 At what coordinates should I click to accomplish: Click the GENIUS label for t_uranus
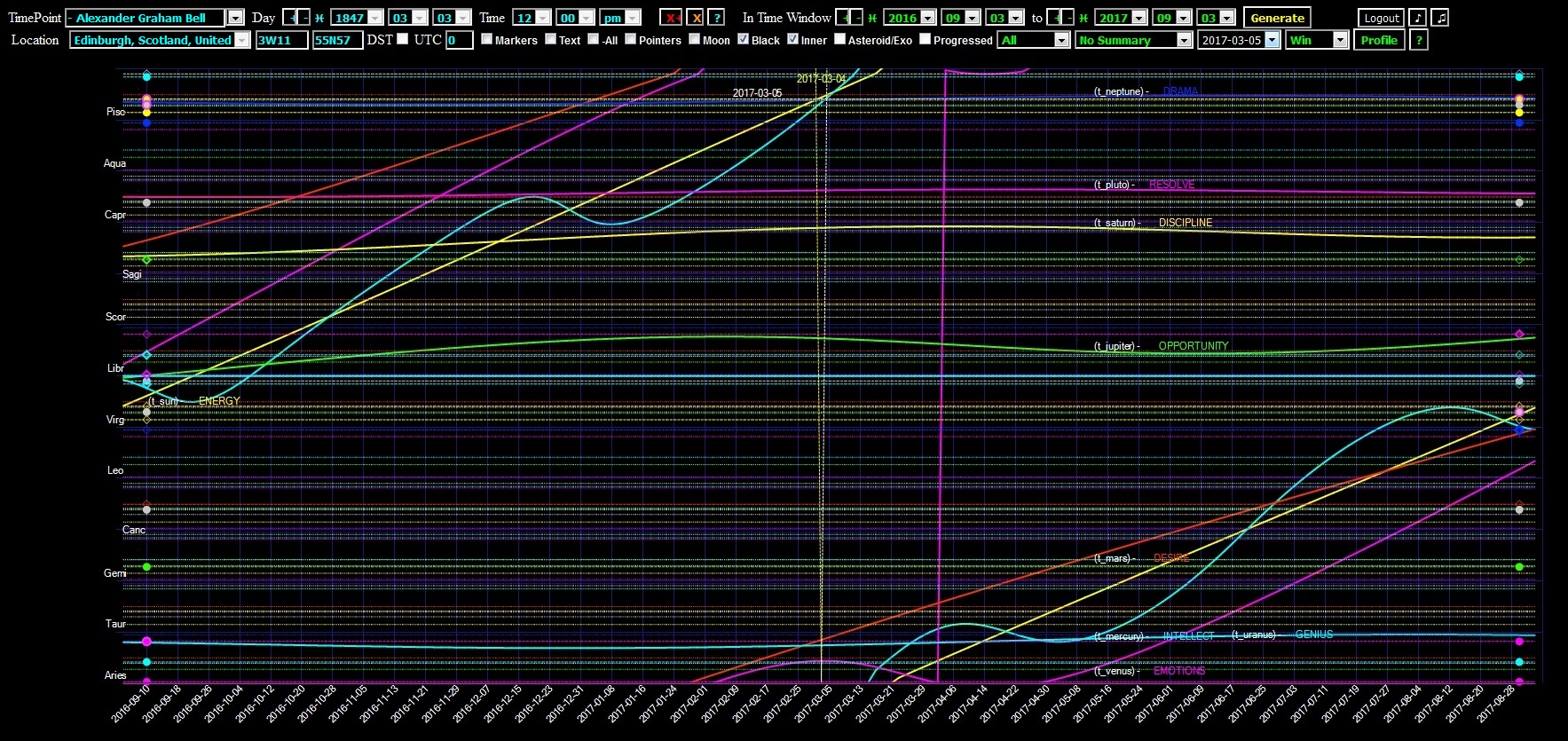pos(1313,635)
